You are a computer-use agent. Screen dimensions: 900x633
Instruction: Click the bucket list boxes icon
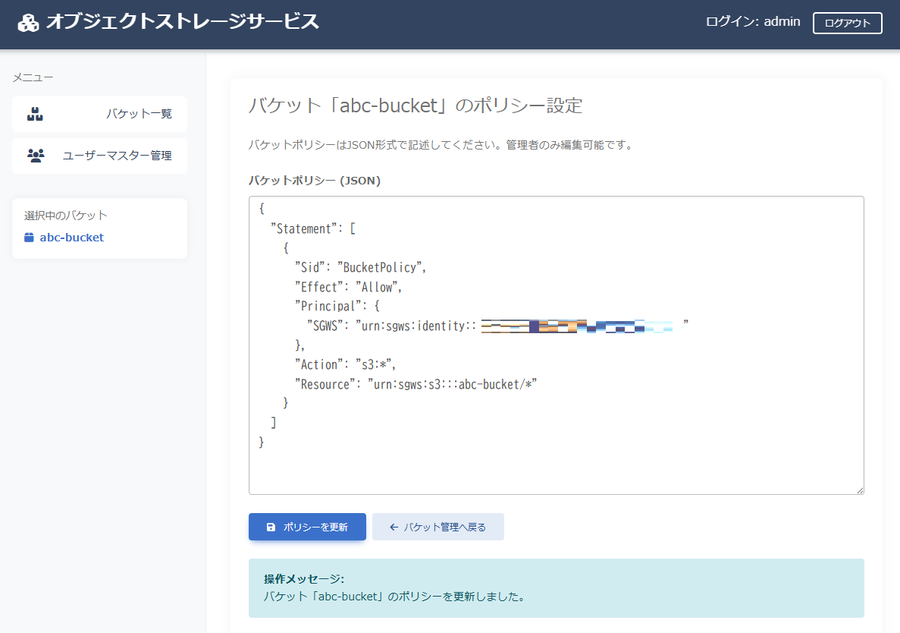(35, 114)
